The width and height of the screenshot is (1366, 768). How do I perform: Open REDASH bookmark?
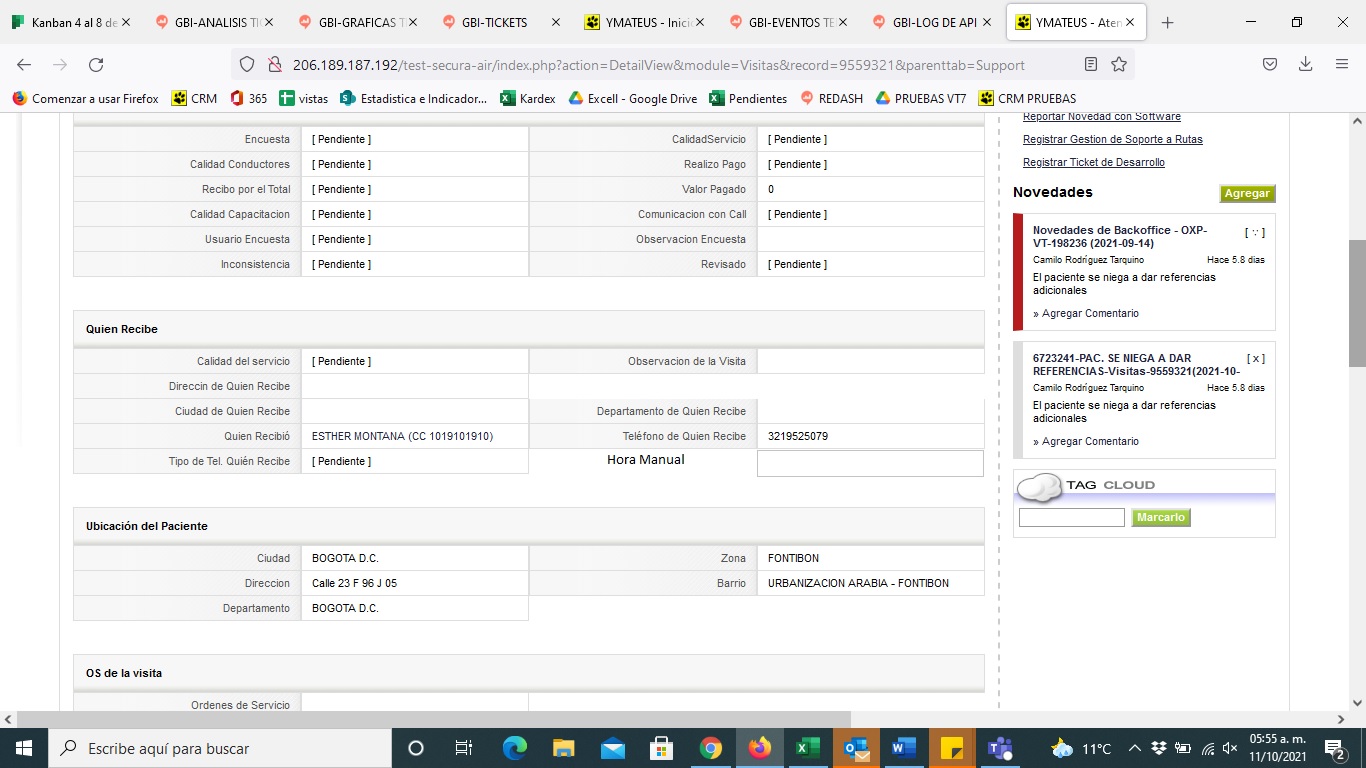tap(830, 99)
